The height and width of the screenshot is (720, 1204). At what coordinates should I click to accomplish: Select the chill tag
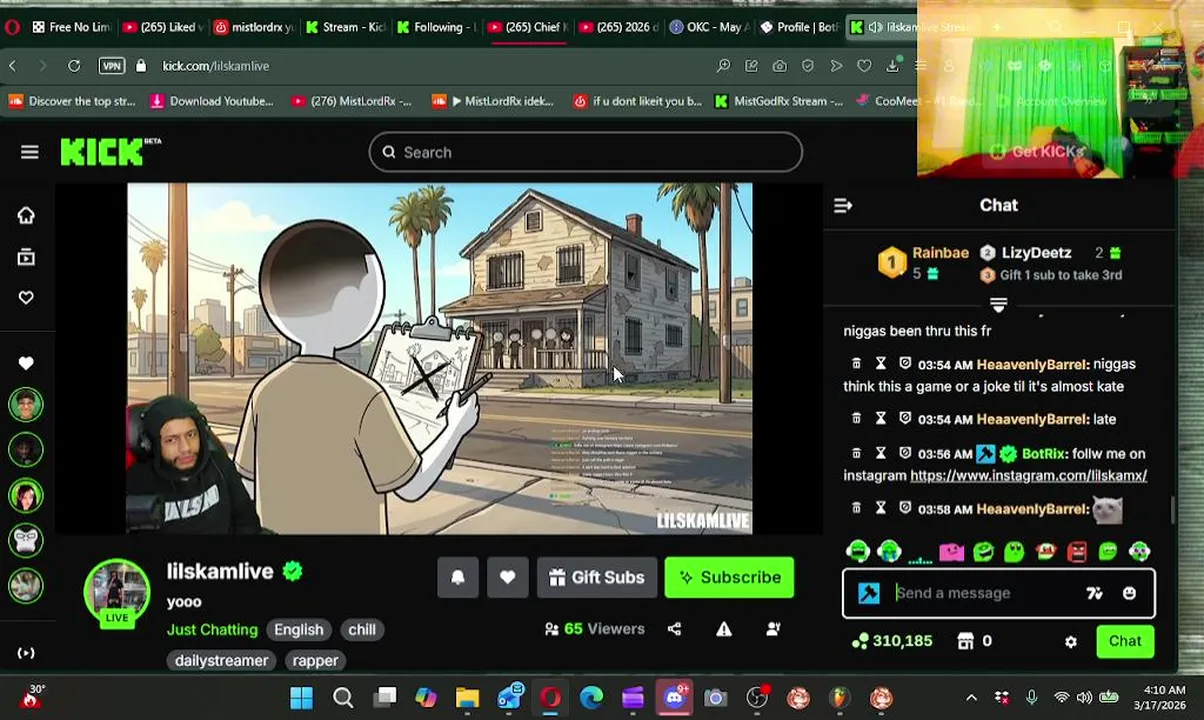coord(362,629)
